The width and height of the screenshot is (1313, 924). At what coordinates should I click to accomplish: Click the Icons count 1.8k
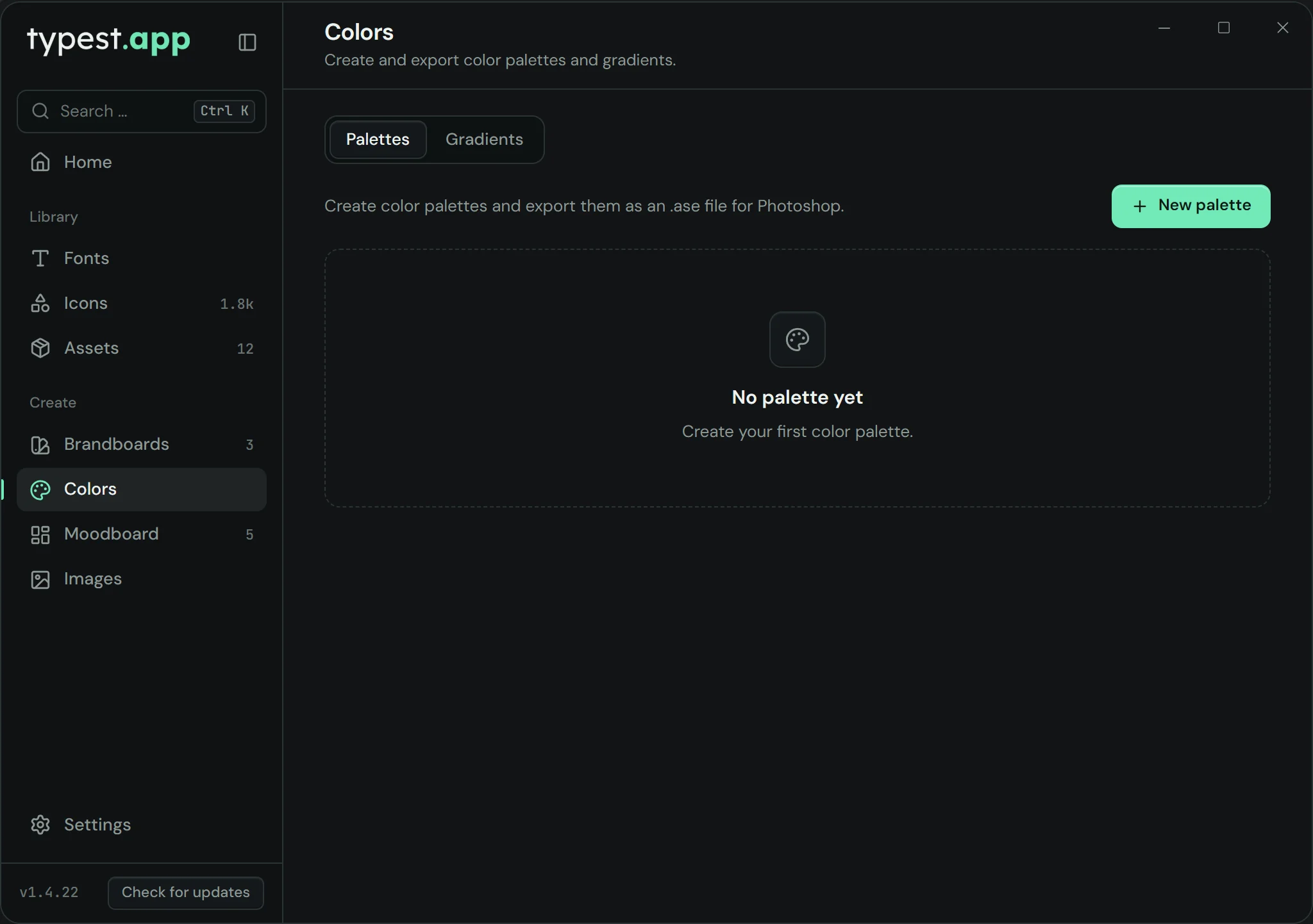click(x=237, y=304)
